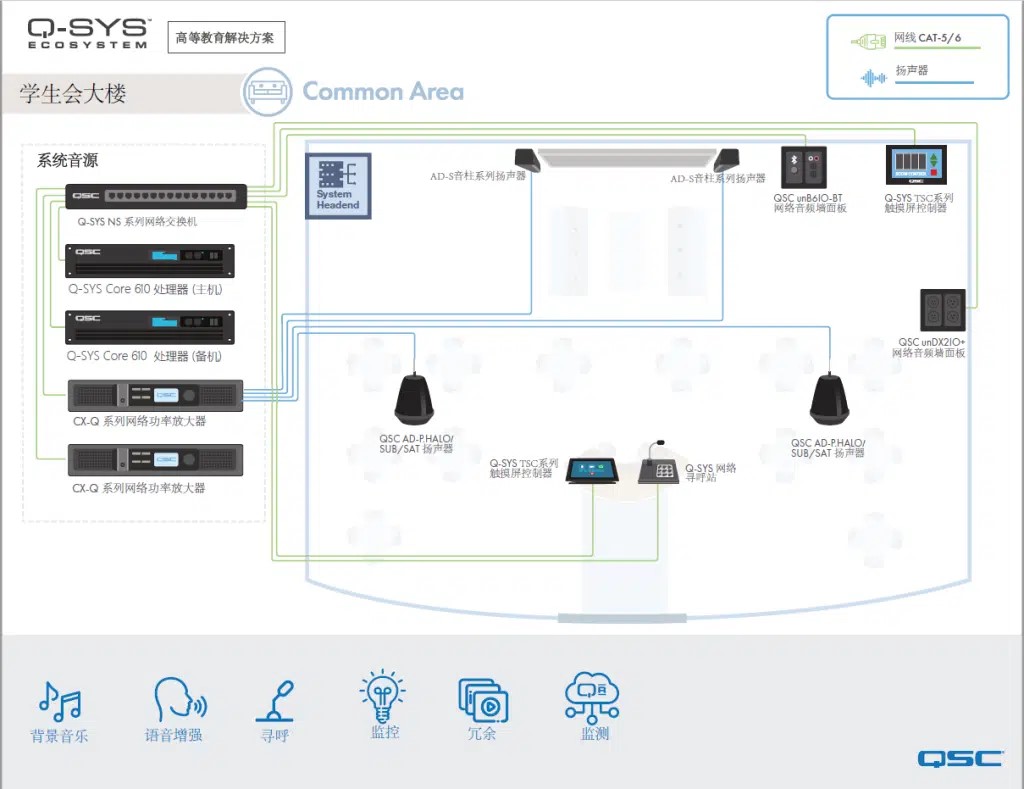The height and width of the screenshot is (789, 1024).
Task: Click the Q-SYS Ecosystem logo
Action: coord(88,33)
